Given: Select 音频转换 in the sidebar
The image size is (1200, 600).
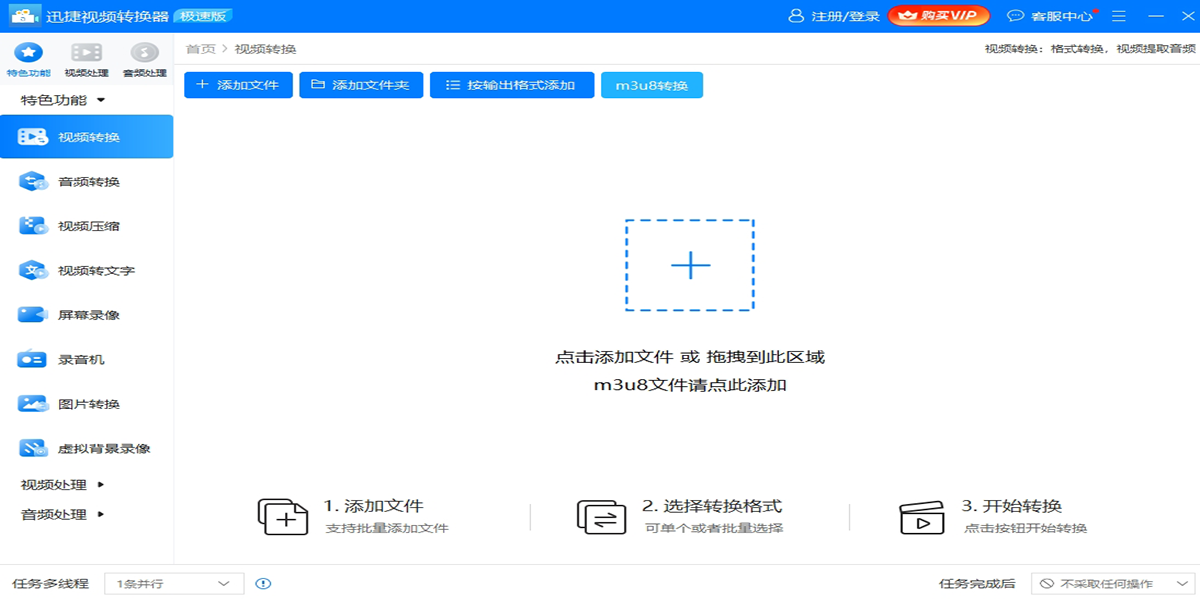Looking at the screenshot, I should point(87,182).
